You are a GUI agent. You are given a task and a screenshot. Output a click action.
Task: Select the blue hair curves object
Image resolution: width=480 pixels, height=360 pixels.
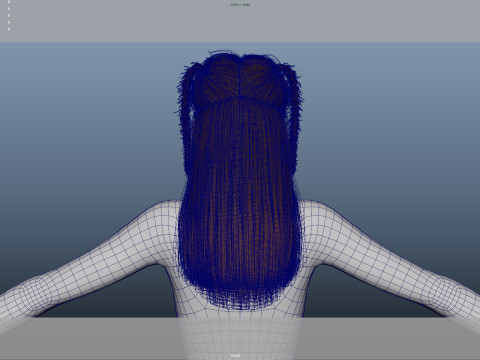click(x=239, y=180)
